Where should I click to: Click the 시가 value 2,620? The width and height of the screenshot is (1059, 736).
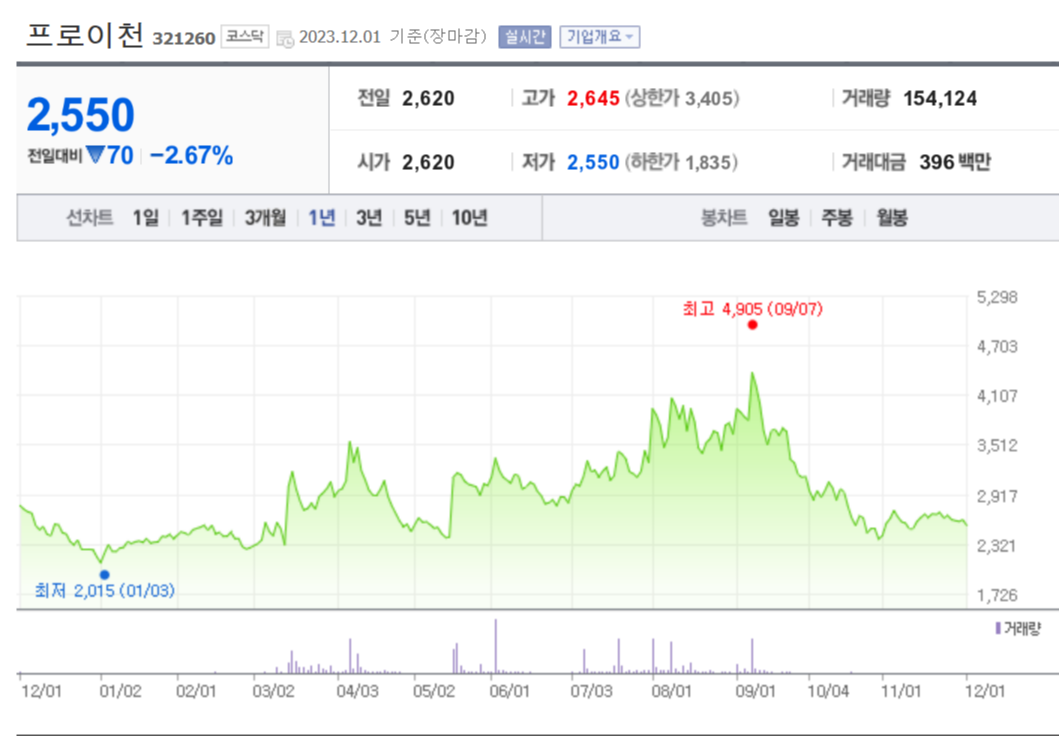[428, 162]
